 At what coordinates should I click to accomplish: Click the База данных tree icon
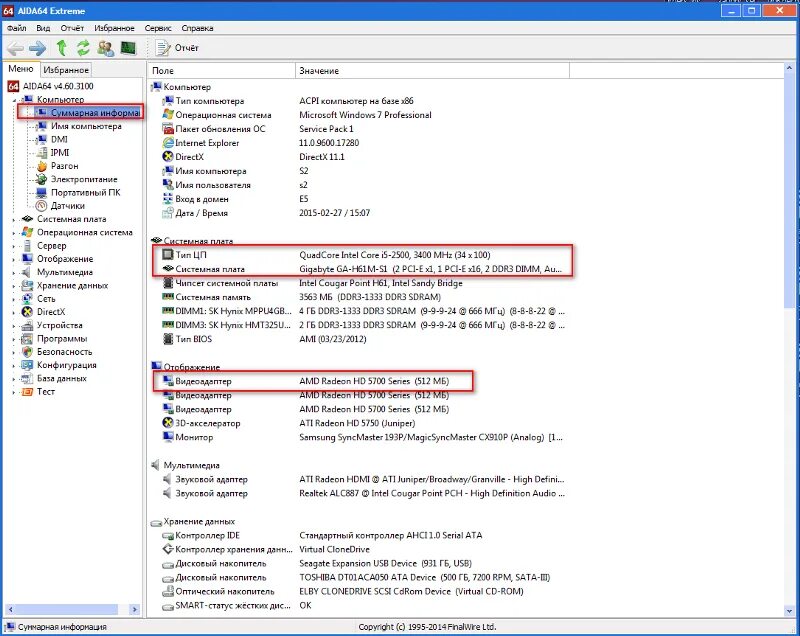(27, 378)
